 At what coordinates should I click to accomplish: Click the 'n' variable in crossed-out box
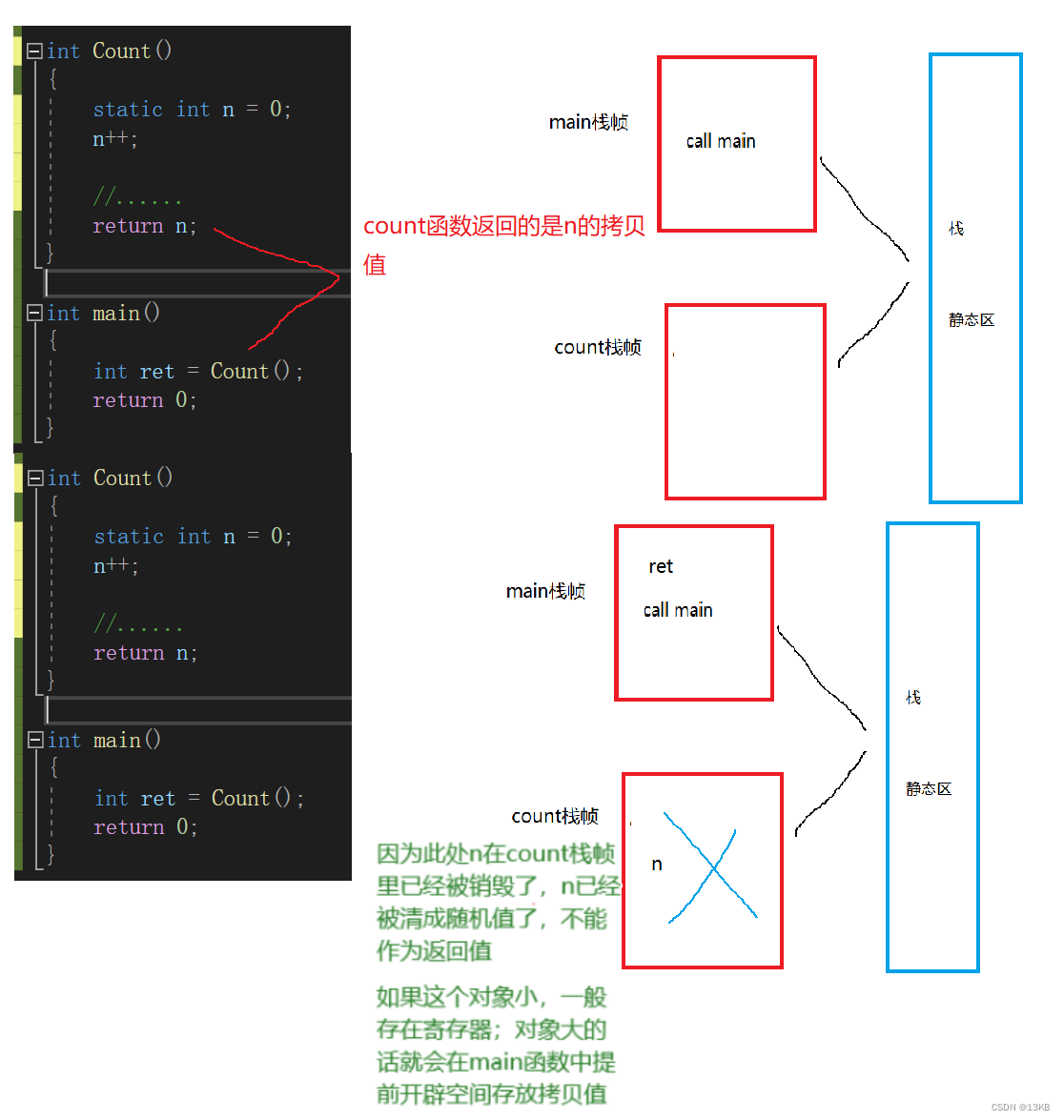coord(657,865)
